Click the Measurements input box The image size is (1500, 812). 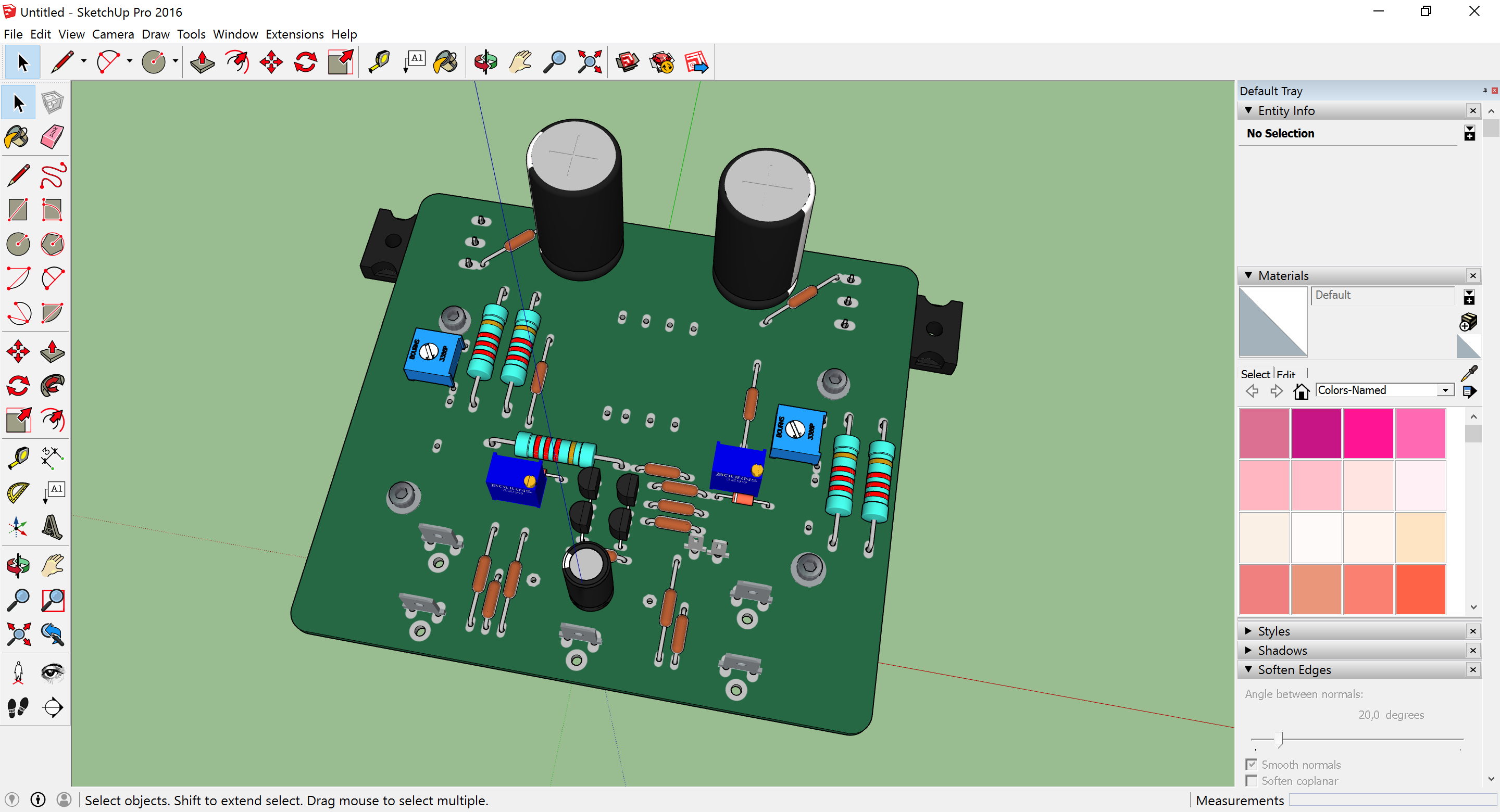click(x=1393, y=801)
